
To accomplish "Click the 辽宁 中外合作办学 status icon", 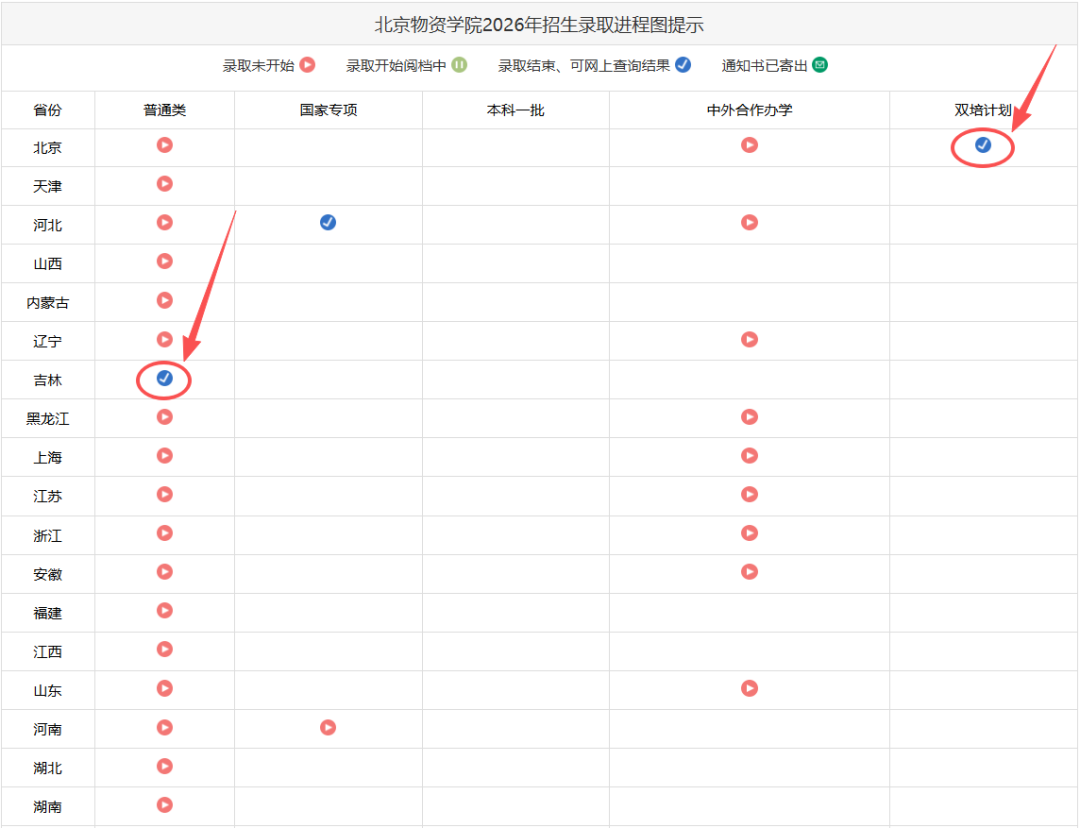I will 749,339.
